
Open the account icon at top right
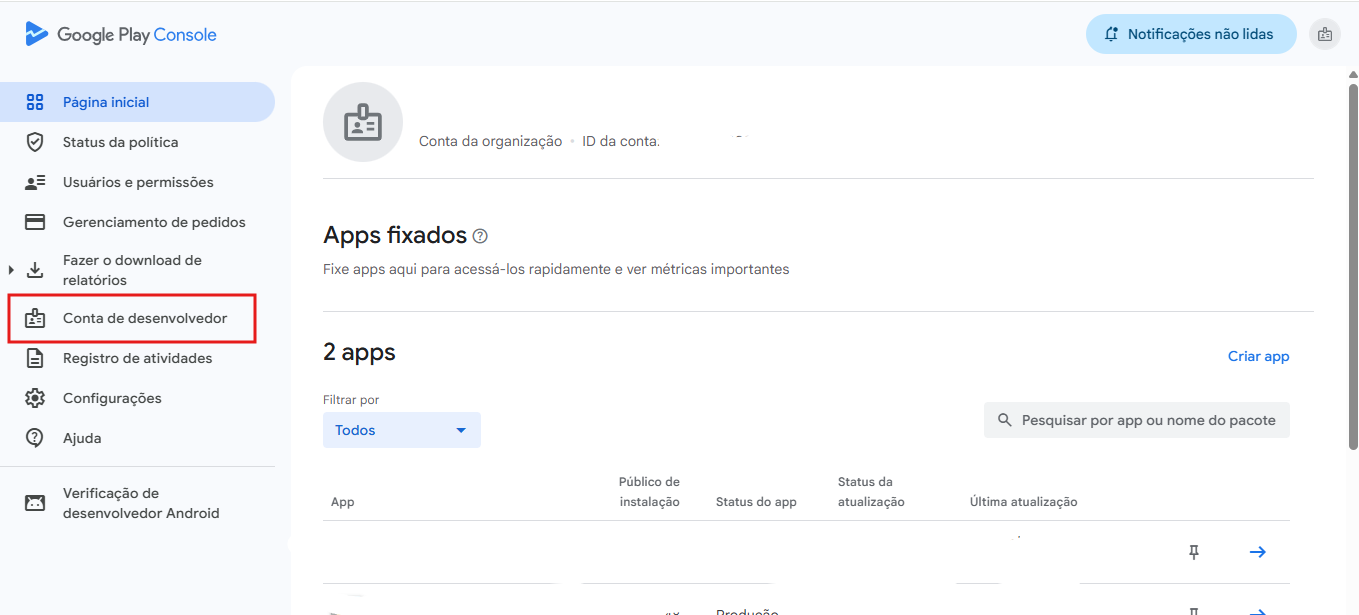tap(1324, 35)
